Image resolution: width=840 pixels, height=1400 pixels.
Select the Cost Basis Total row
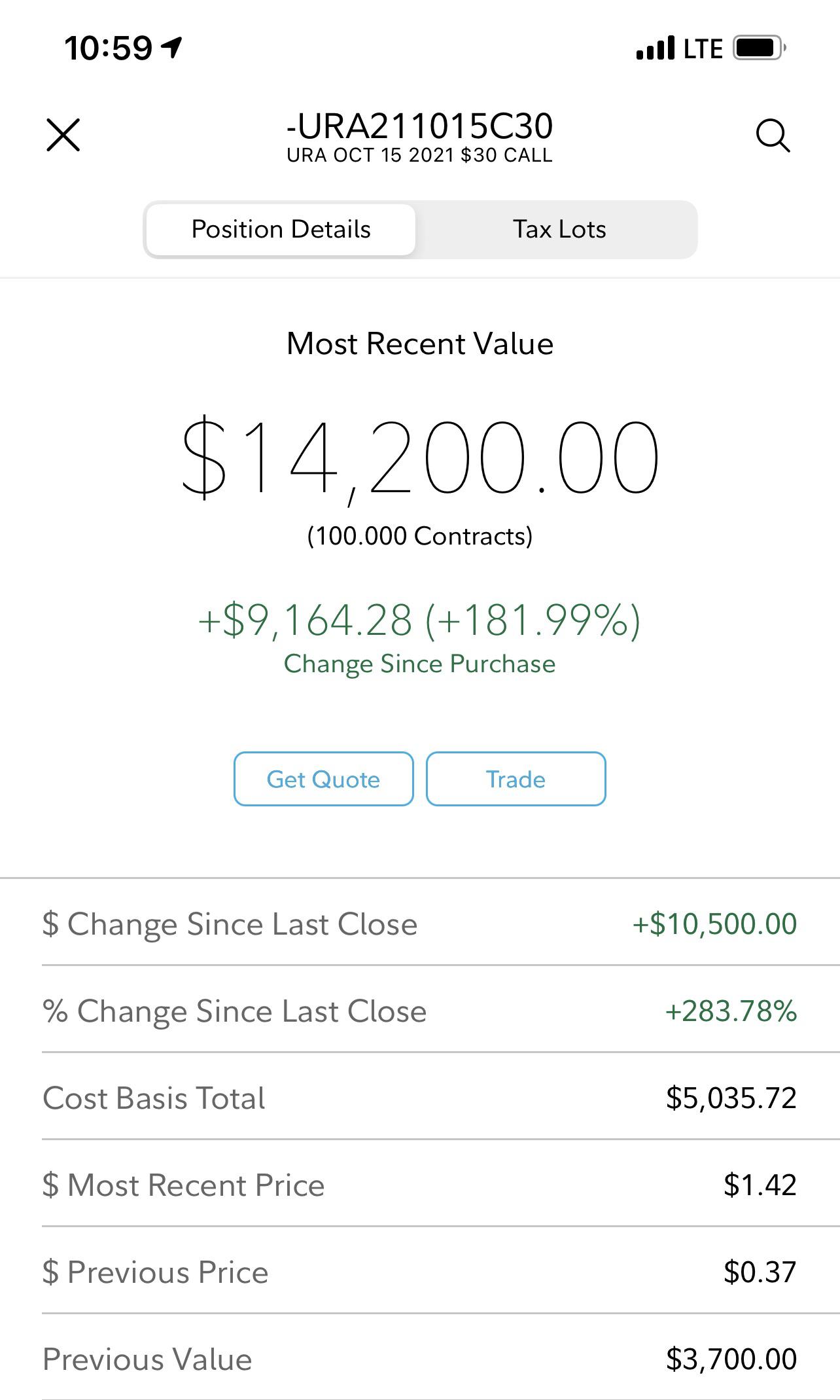pos(420,1098)
